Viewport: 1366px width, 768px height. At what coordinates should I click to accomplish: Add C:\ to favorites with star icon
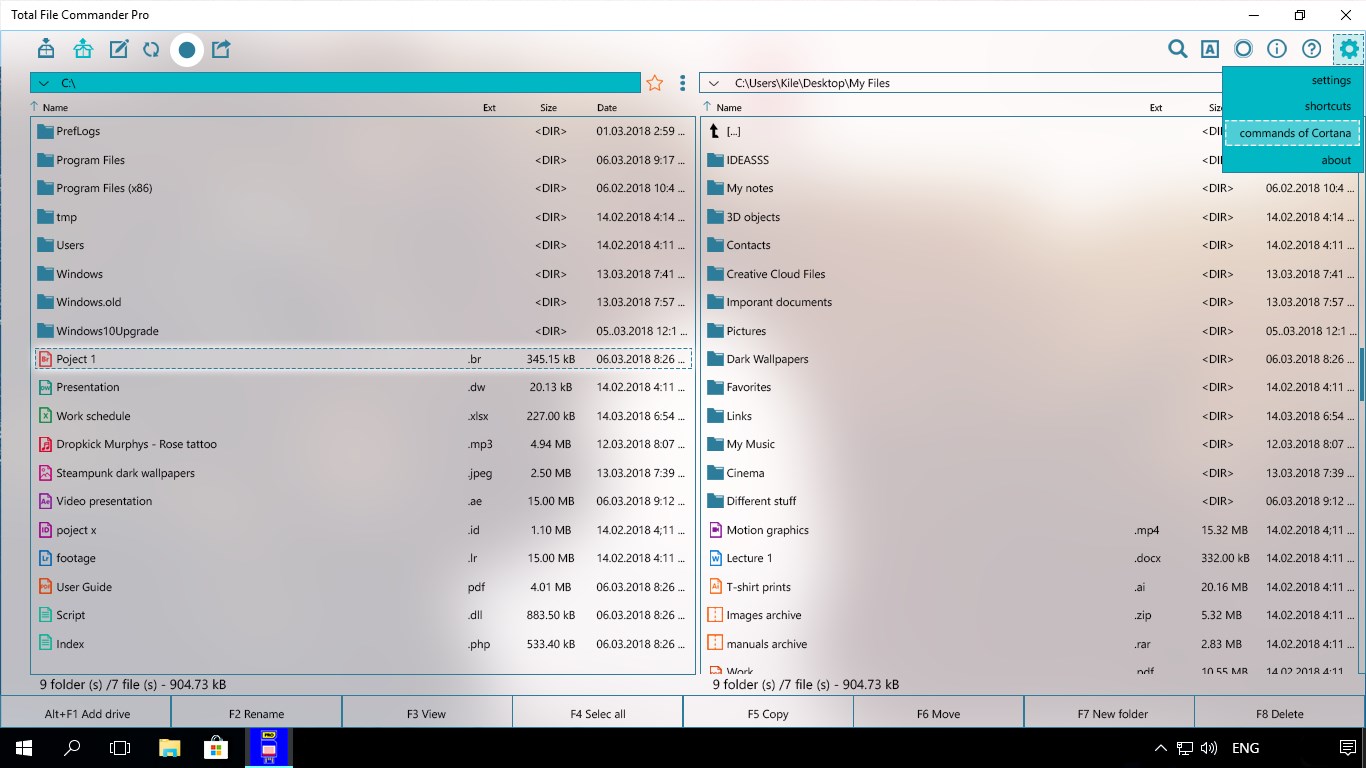[655, 83]
